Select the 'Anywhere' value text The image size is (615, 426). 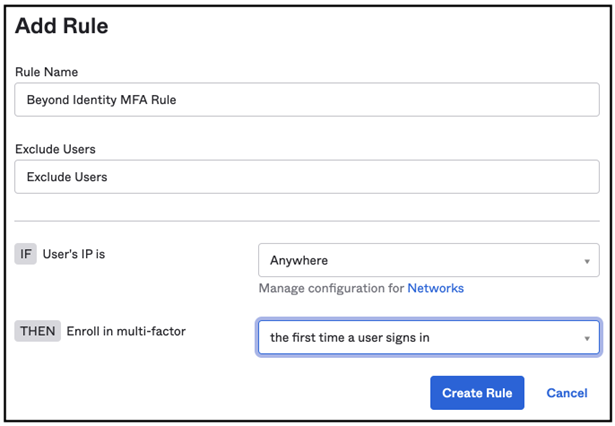point(299,261)
